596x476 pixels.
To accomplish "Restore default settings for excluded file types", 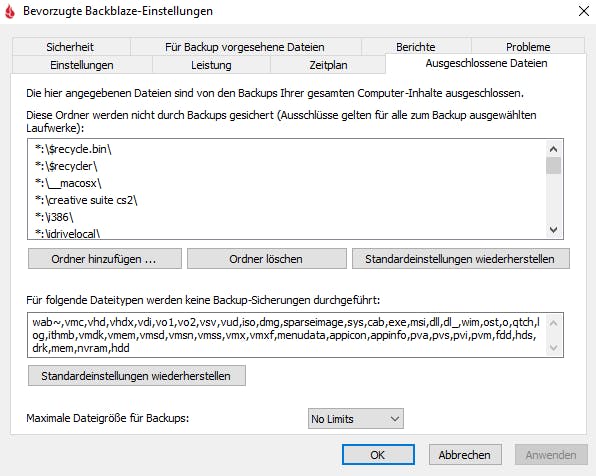I will tap(136, 376).
